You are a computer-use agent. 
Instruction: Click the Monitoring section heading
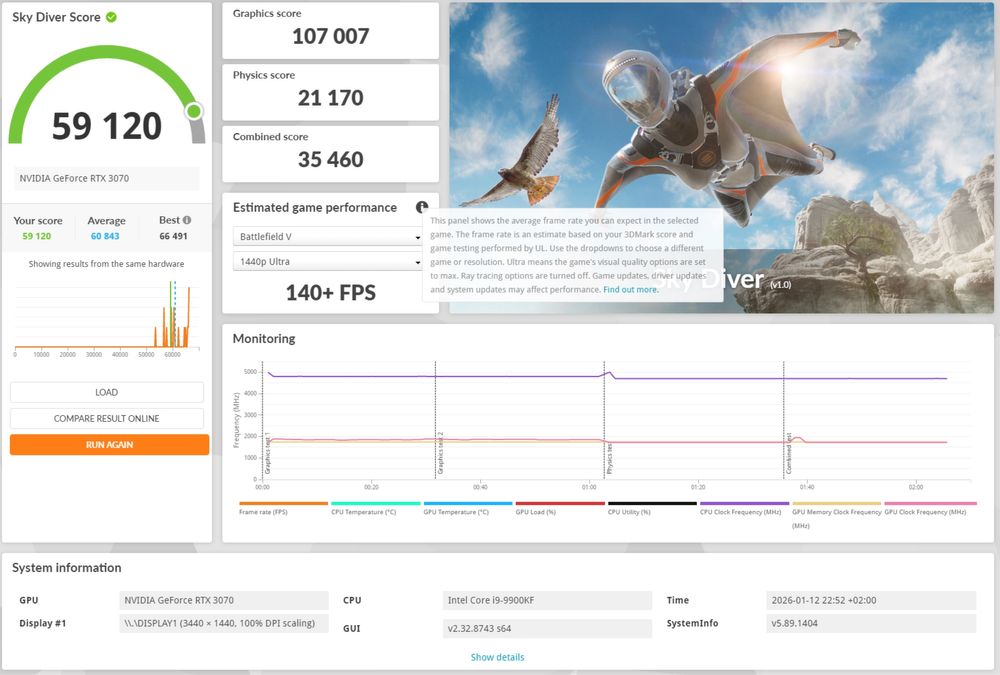(x=263, y=339)
